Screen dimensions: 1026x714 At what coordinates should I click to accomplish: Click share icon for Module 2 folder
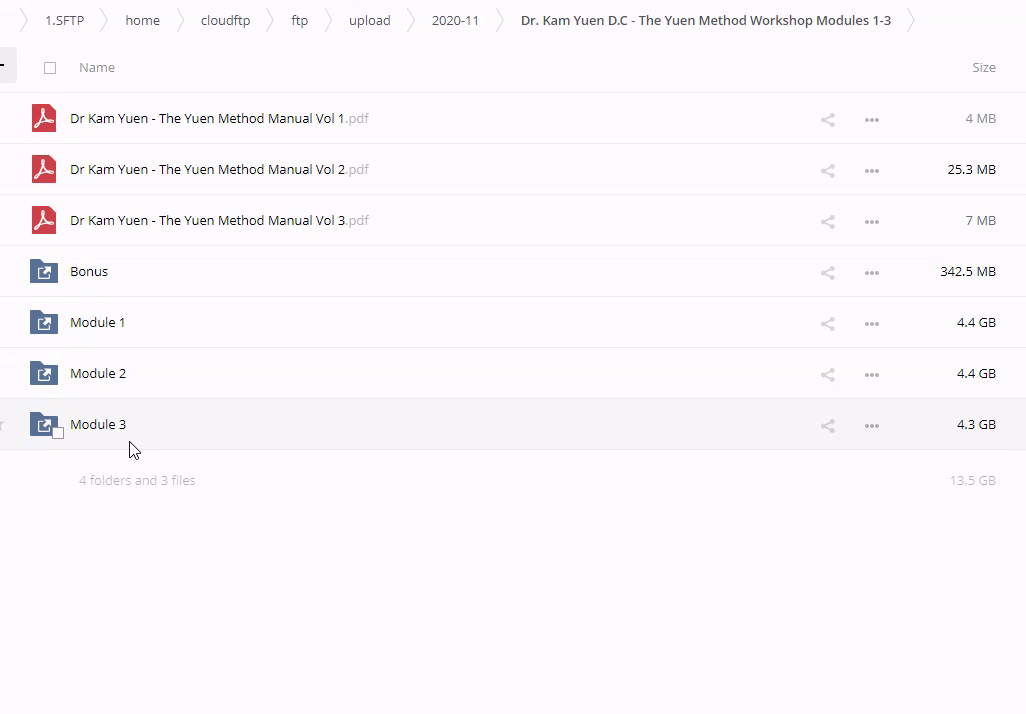click(828, 374)
